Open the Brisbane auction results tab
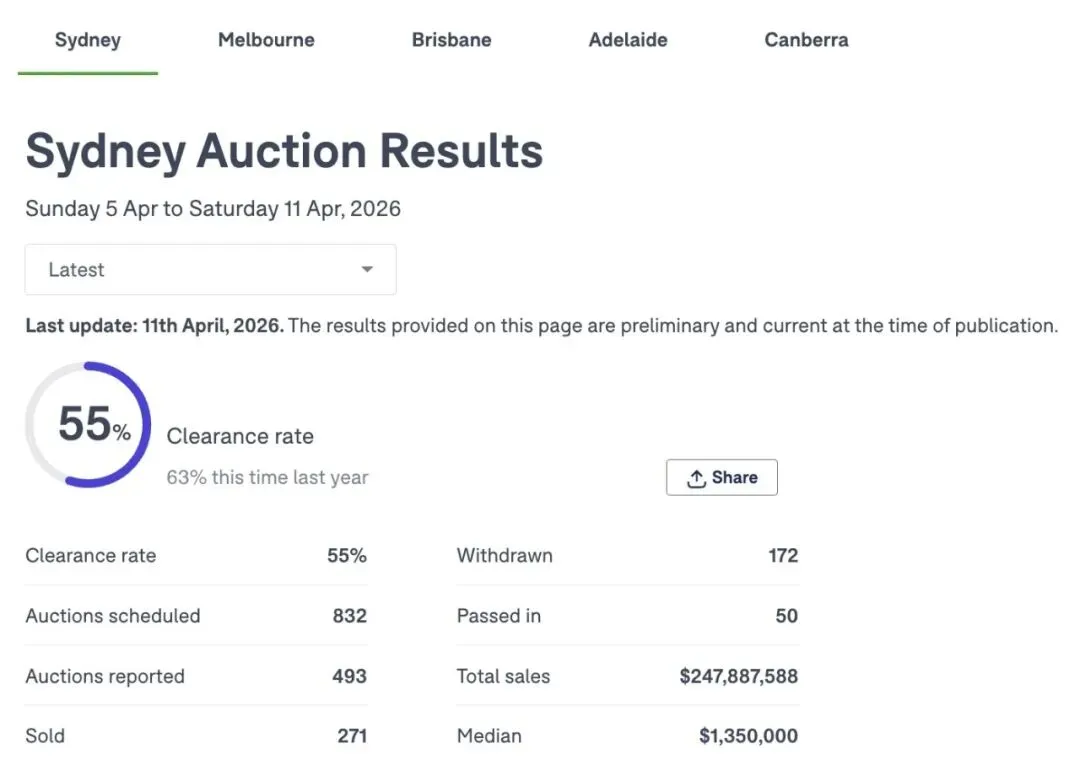 (451, 41)
